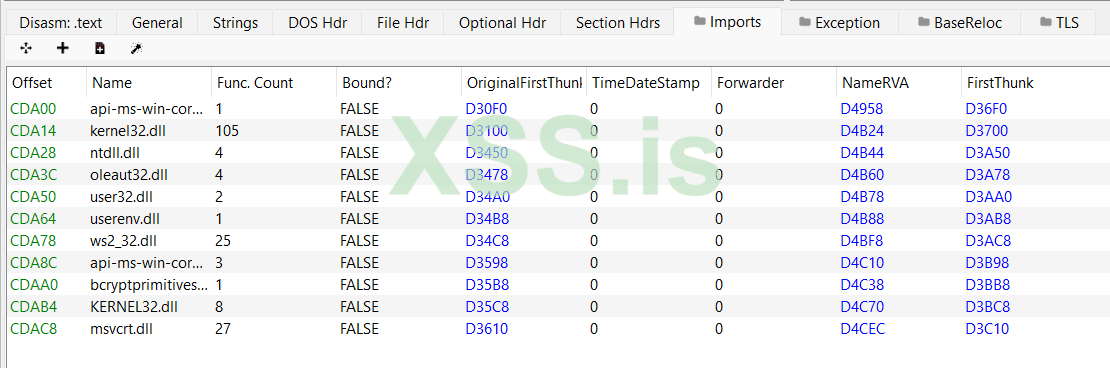Click FirstThunk value D3BC8
This screenshot has height=368, width=1110.
coord(988,307)
